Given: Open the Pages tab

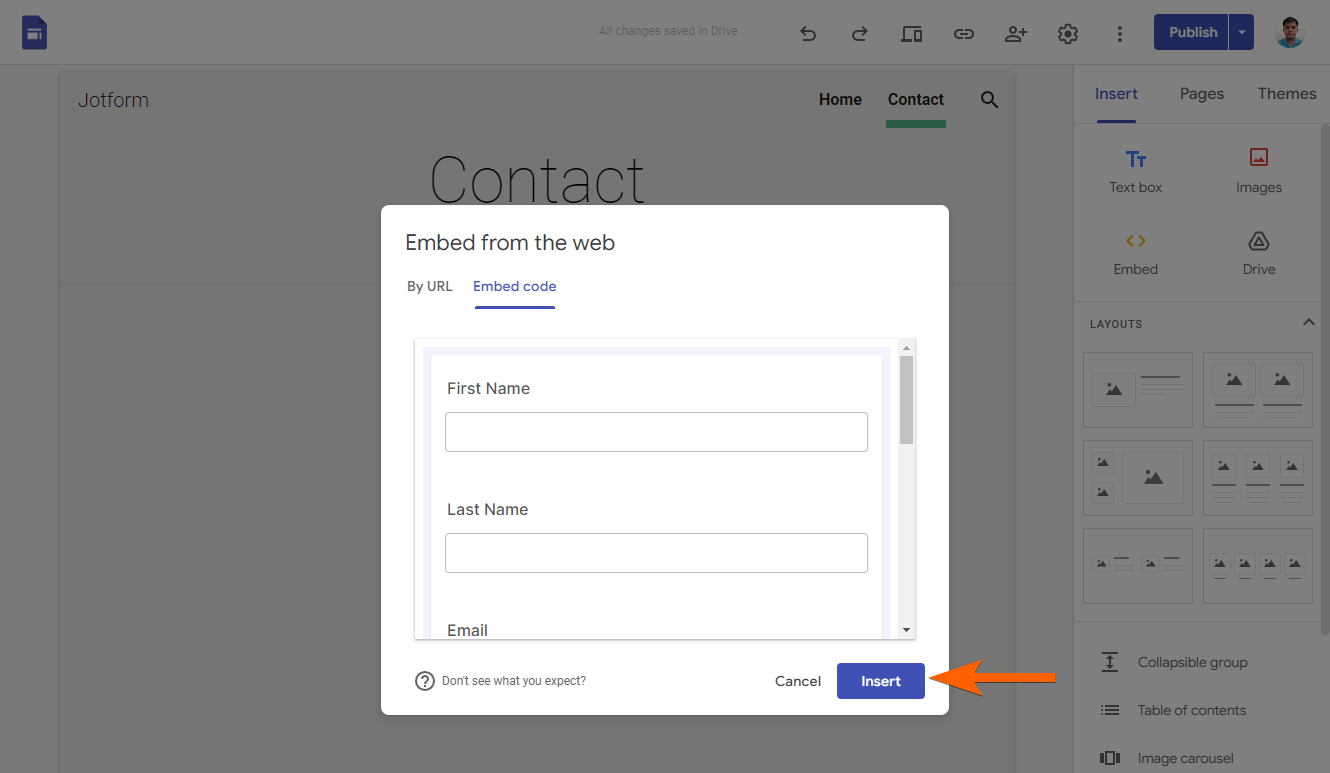Looking at the screenshot, I should [1201, 94].
